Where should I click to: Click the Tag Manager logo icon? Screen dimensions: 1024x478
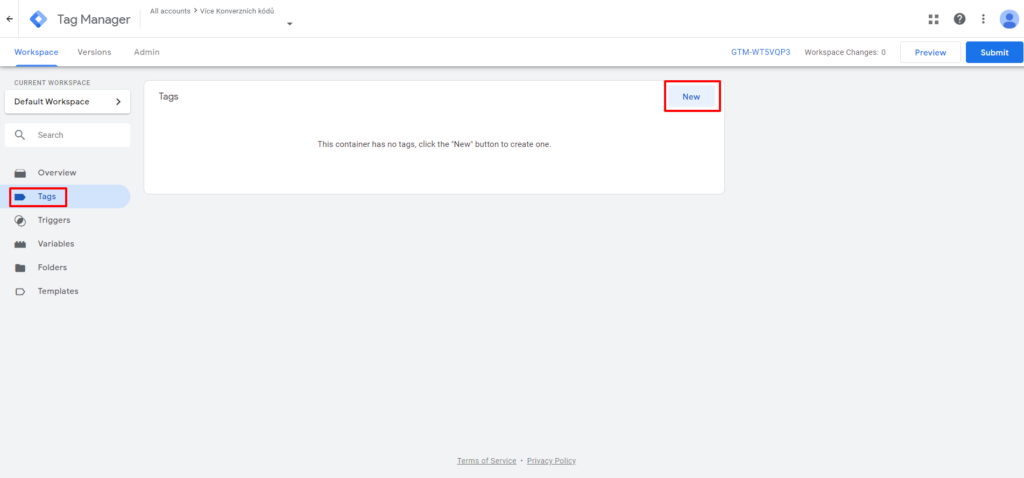pos(39,19)
